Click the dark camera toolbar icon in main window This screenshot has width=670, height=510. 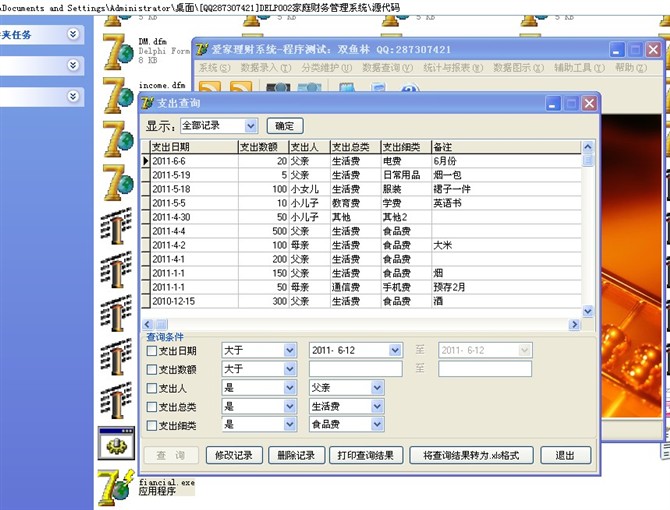point(278,88)
